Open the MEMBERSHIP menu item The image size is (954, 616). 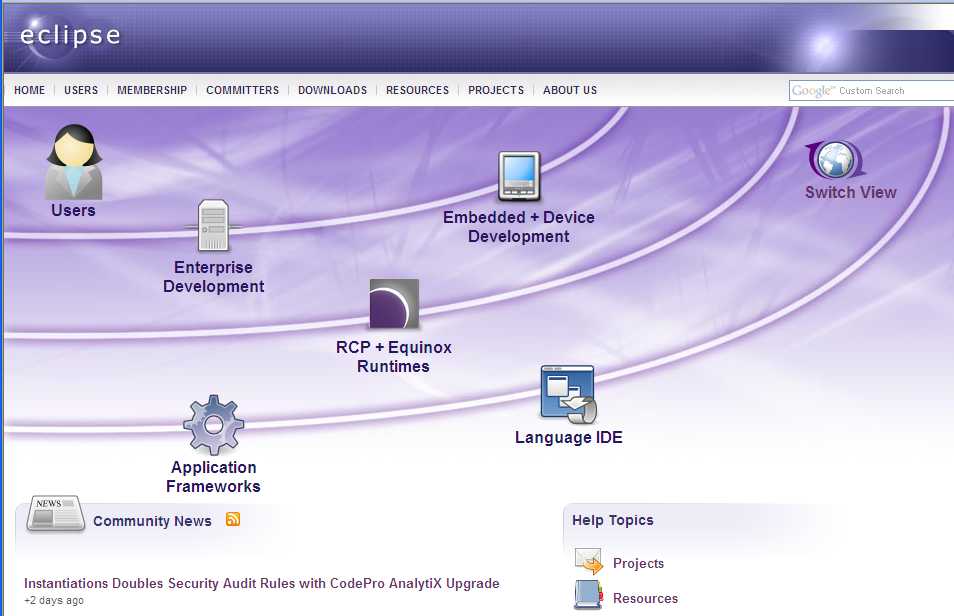[152, 90]
